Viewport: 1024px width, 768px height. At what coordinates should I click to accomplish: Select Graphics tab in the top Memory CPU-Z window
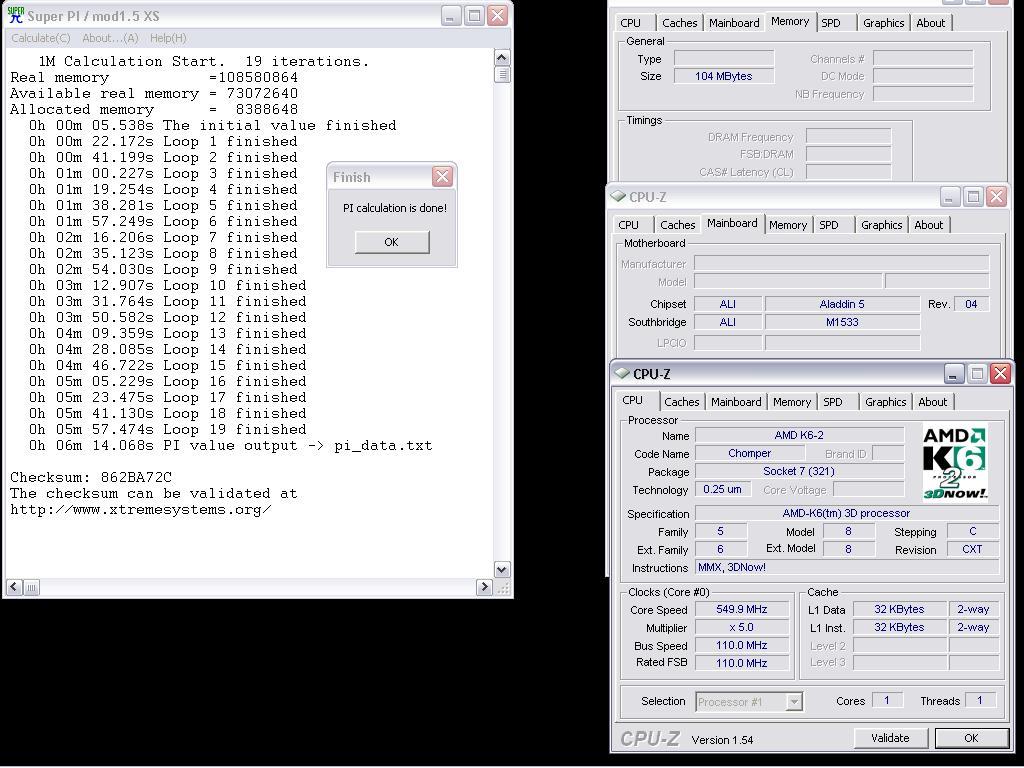point(884,23)
